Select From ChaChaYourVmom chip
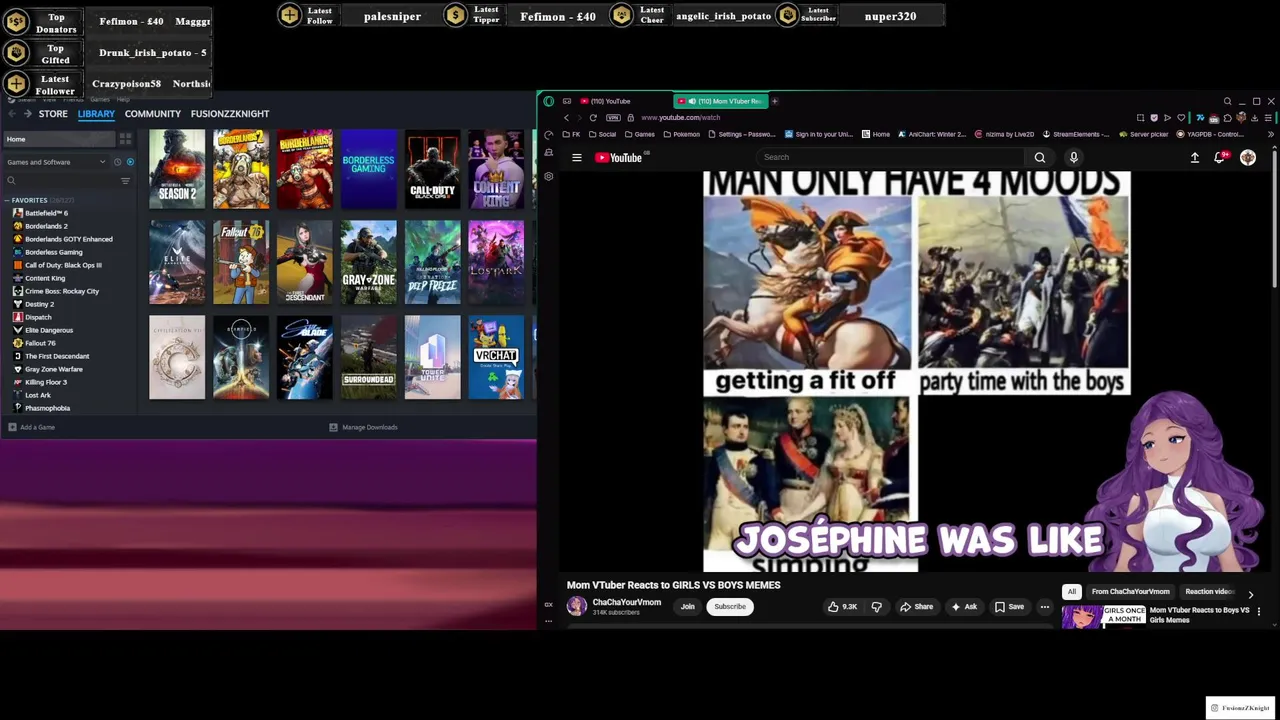Screen dimensions: 1280x720 [1130, 591]
